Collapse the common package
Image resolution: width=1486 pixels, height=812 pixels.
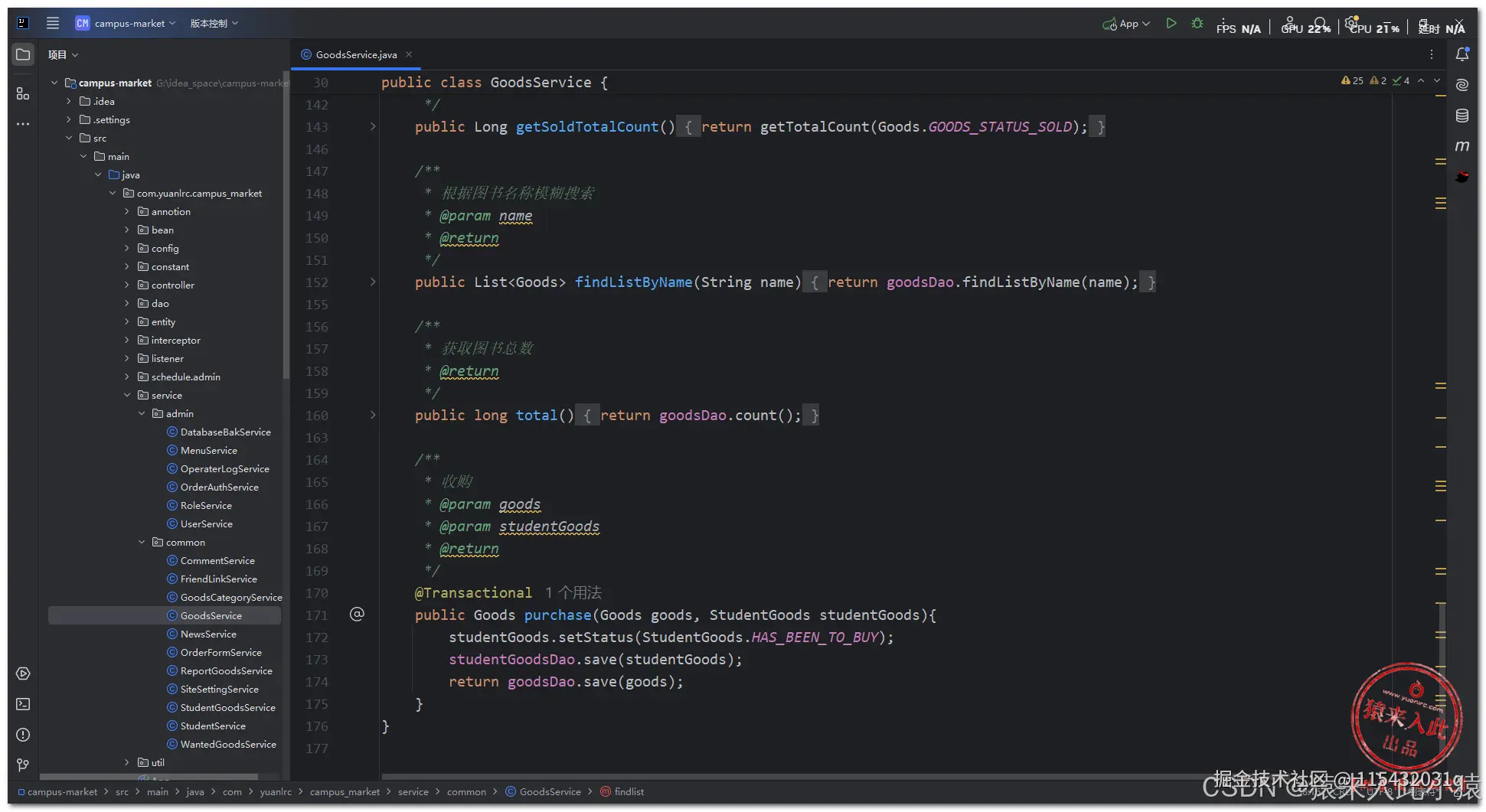(x=142, y=542)
